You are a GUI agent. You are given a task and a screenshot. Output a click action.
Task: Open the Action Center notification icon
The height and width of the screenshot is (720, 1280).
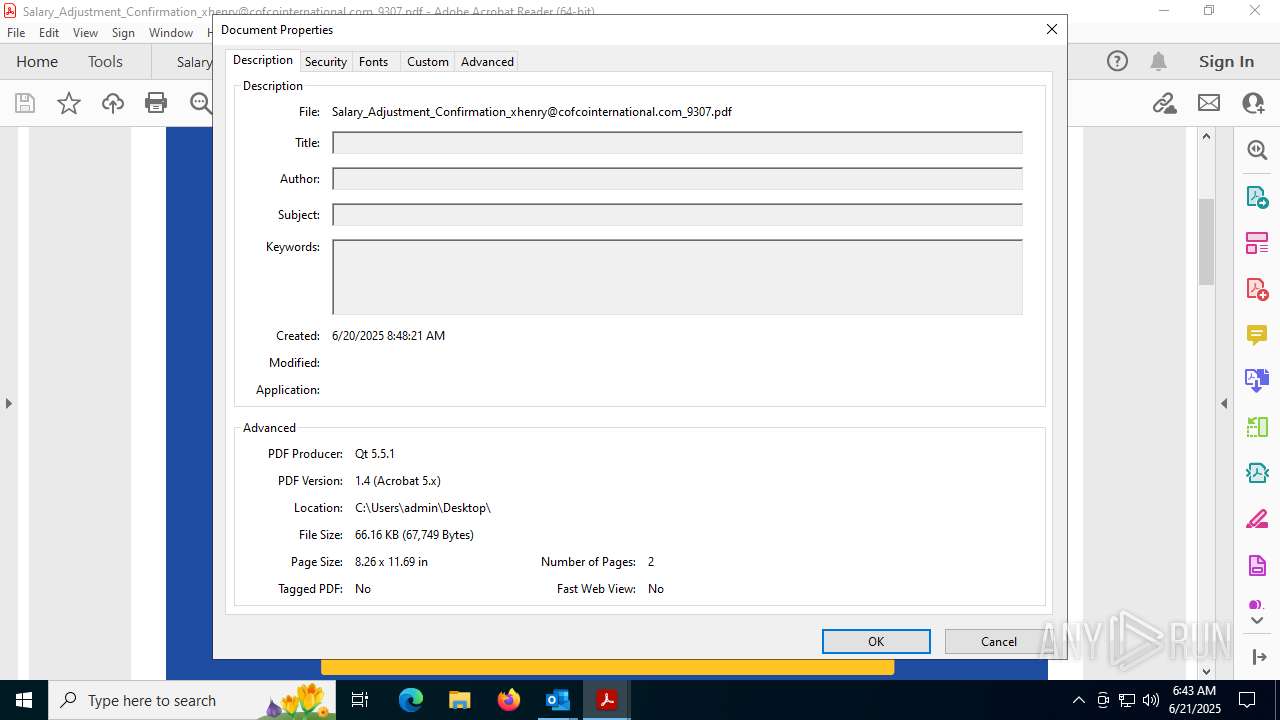[x=1247, y=700]
